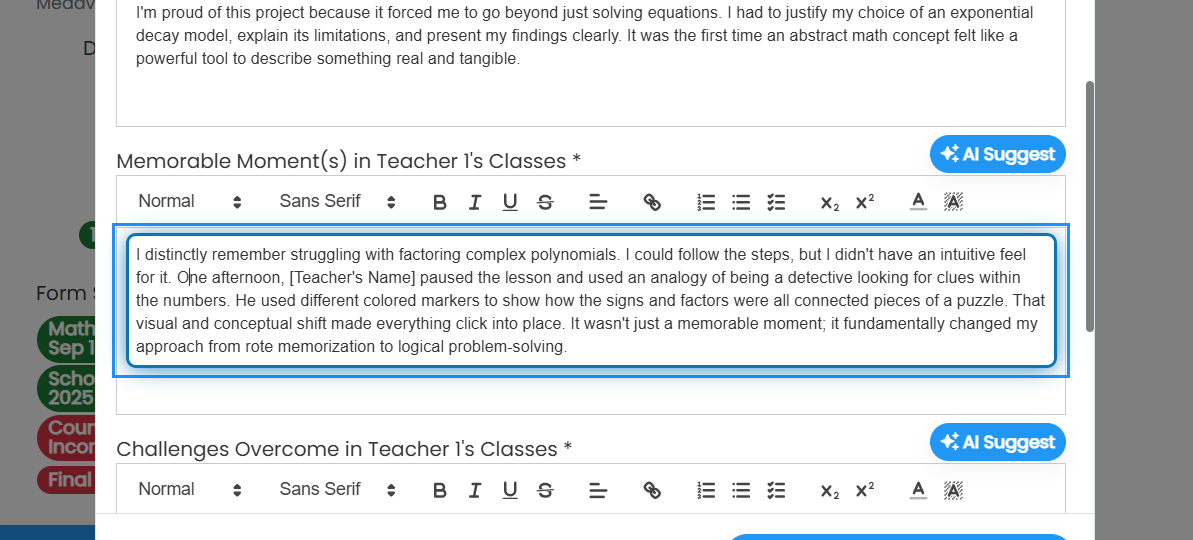Open text alignment picker in Memorable Moments
Screen dimensions: 1193x540
tap(599, 202)
